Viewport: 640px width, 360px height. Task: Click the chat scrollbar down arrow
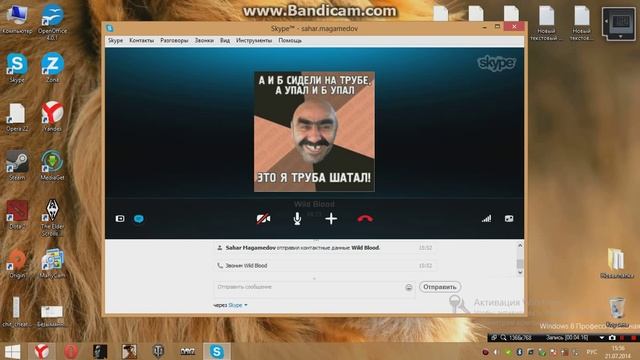[x=520, y=272]
